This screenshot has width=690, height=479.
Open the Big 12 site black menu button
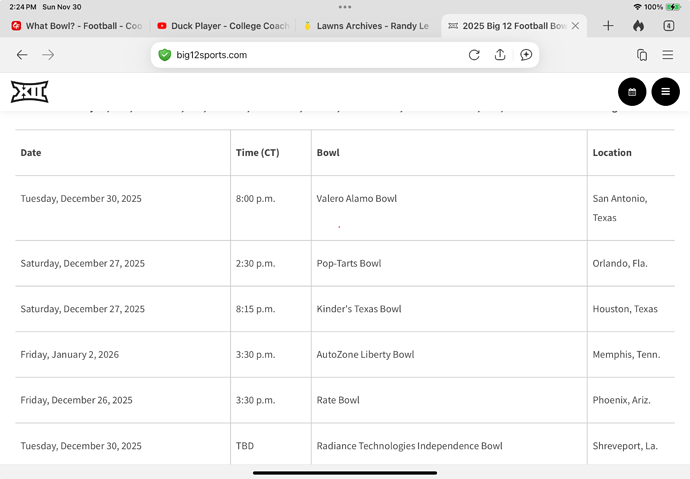665,92
